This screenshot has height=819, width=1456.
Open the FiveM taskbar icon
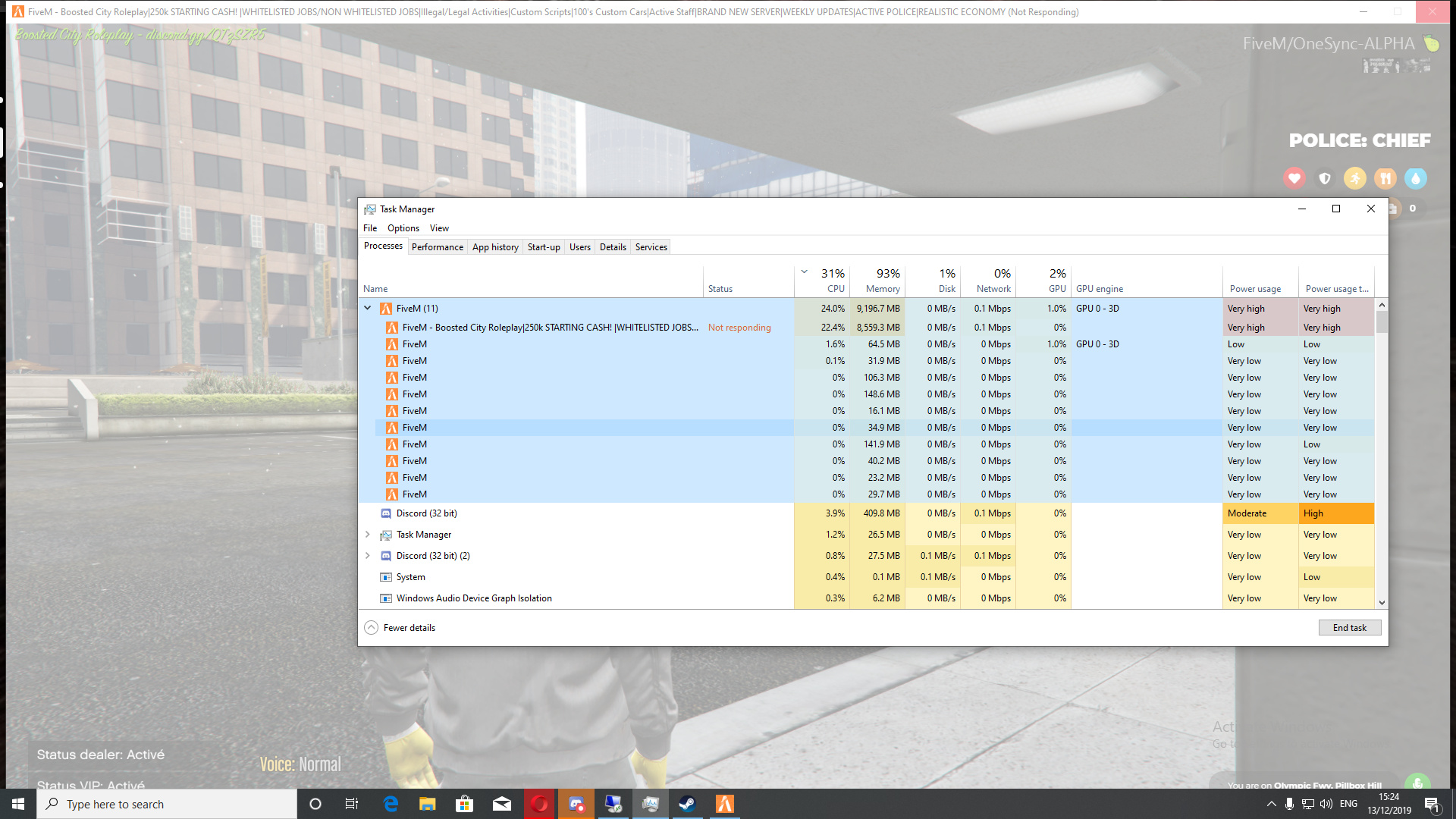point(724,804)
